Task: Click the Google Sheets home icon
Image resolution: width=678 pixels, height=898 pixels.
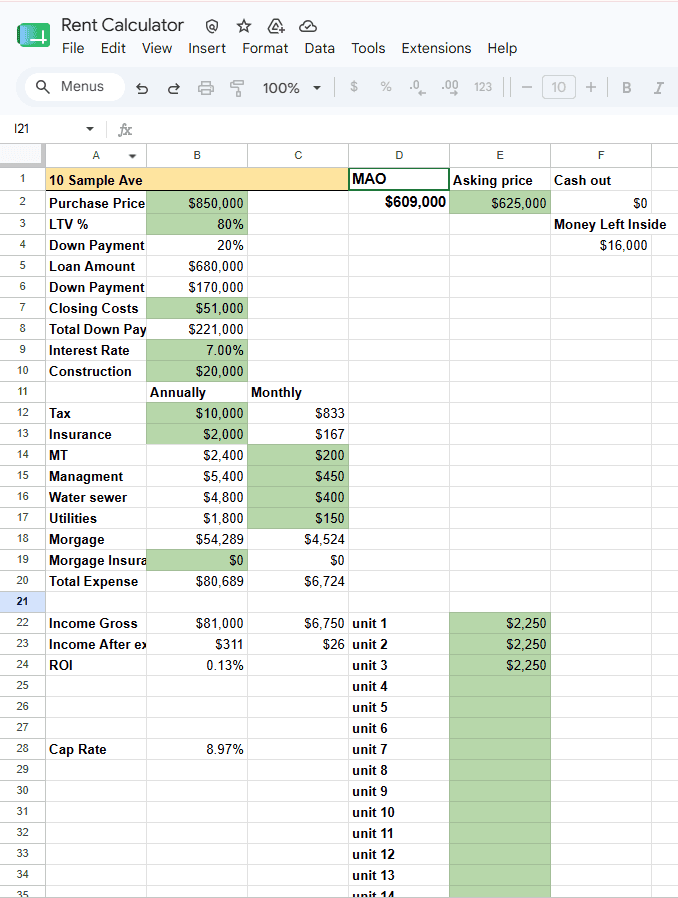Action: pos(33,36)
